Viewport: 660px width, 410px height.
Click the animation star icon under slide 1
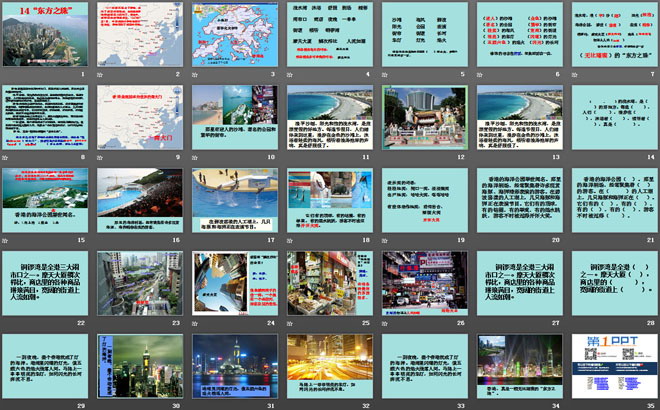pos(7,74)
